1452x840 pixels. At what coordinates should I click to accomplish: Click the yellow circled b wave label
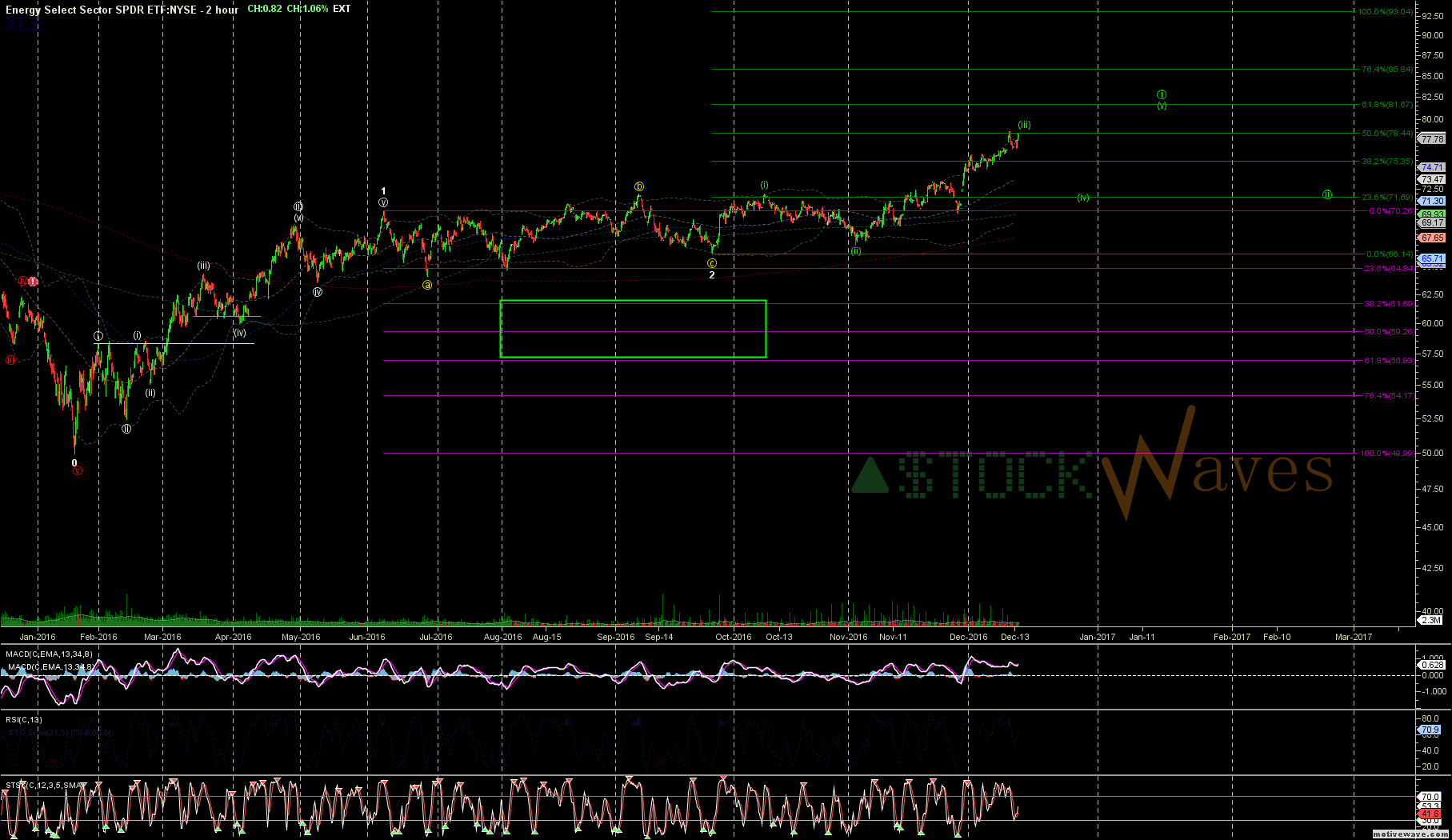(x=639, y=186)
